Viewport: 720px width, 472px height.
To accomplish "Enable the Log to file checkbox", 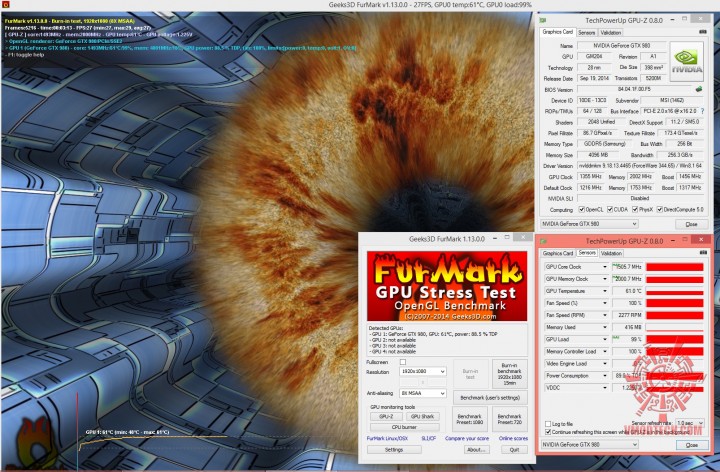I will (x=547, y=424).
